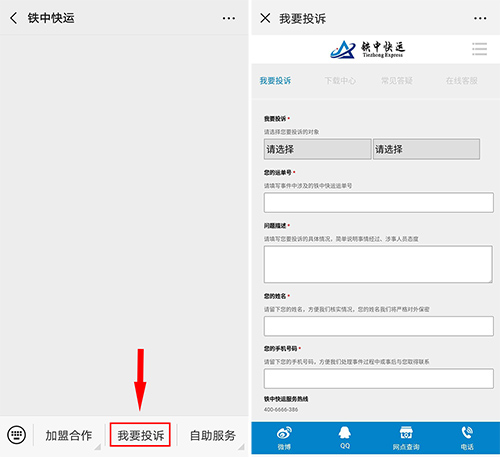The height and width of the screenshot is (457, 500).
Task: Open more options in 铁中快运 chat header
Action: 229,18
